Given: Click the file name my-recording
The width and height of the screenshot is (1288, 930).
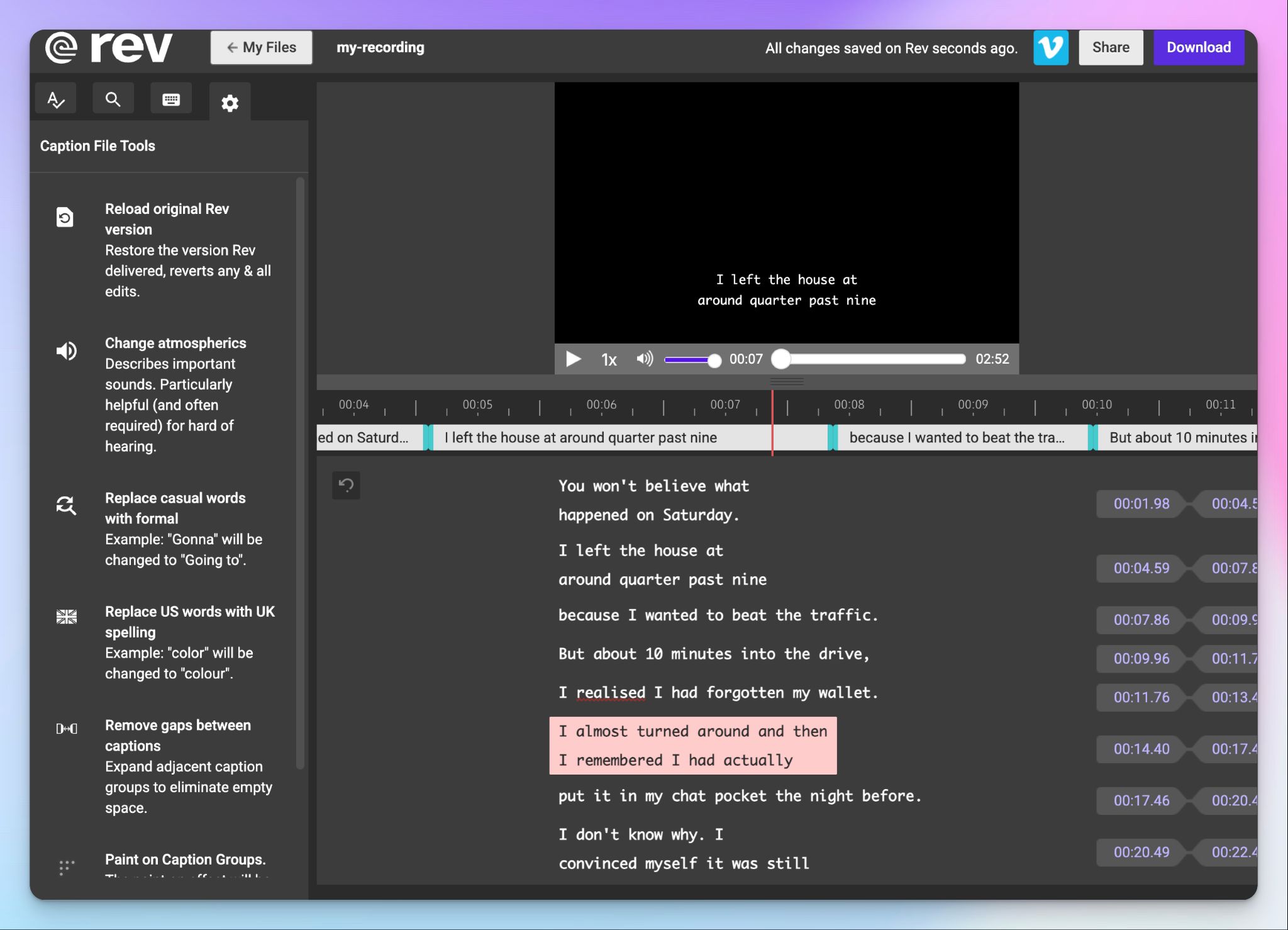Looking at the screenshot, I should click(380, 48).
